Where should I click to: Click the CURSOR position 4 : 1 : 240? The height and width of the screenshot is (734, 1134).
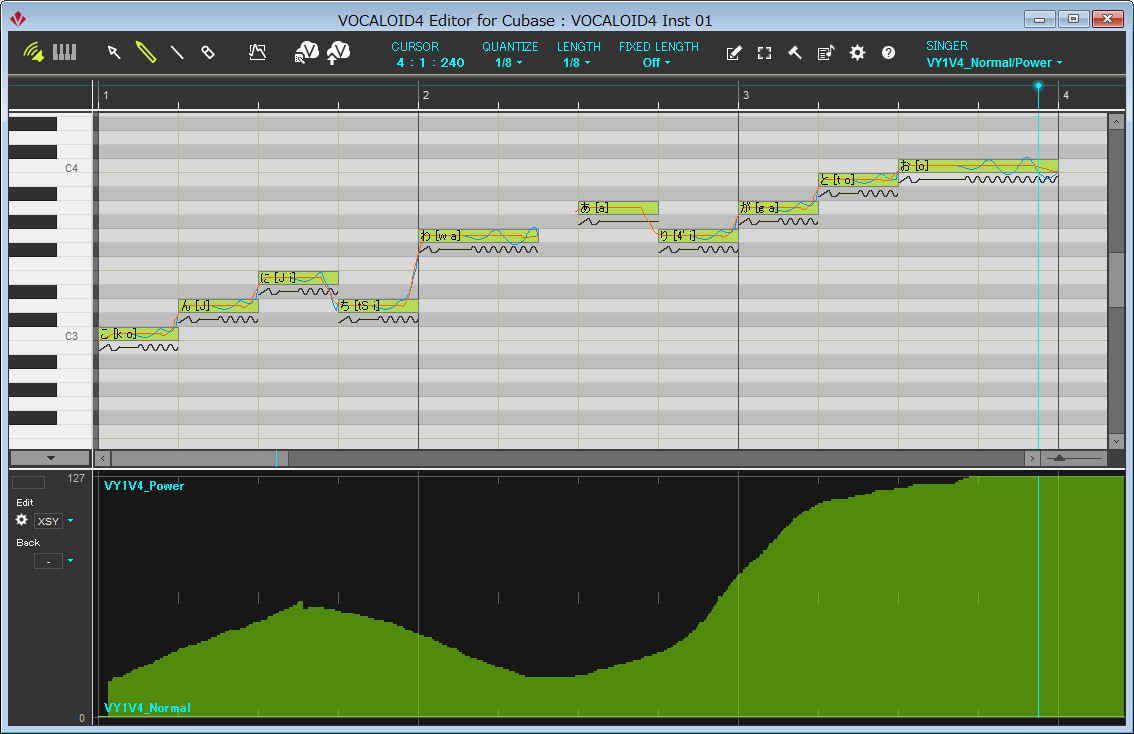(x=430, y=63)
